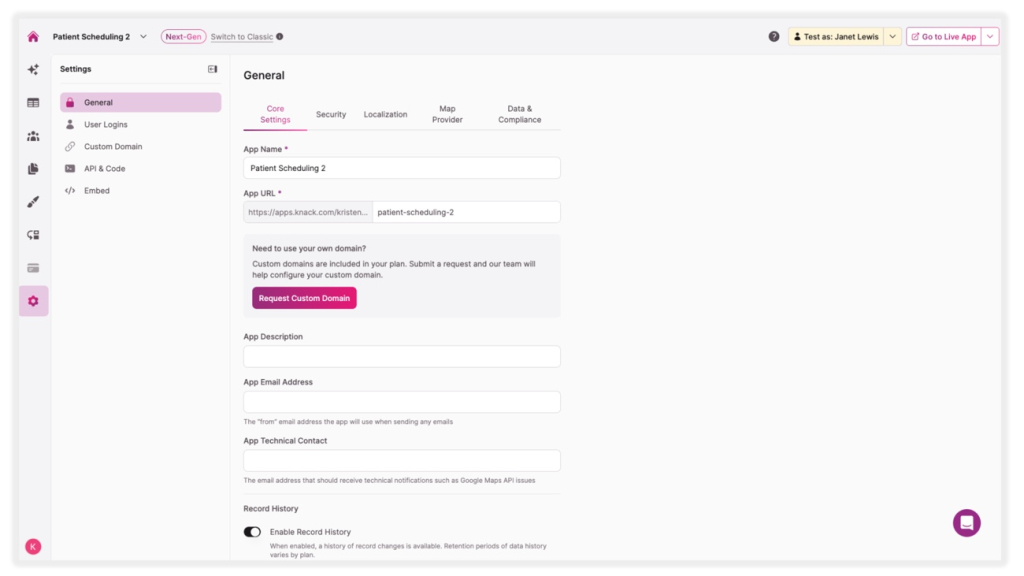Click the help question mark icon
This screenshot has width=1024, height=576.
[x=774, y=37]
